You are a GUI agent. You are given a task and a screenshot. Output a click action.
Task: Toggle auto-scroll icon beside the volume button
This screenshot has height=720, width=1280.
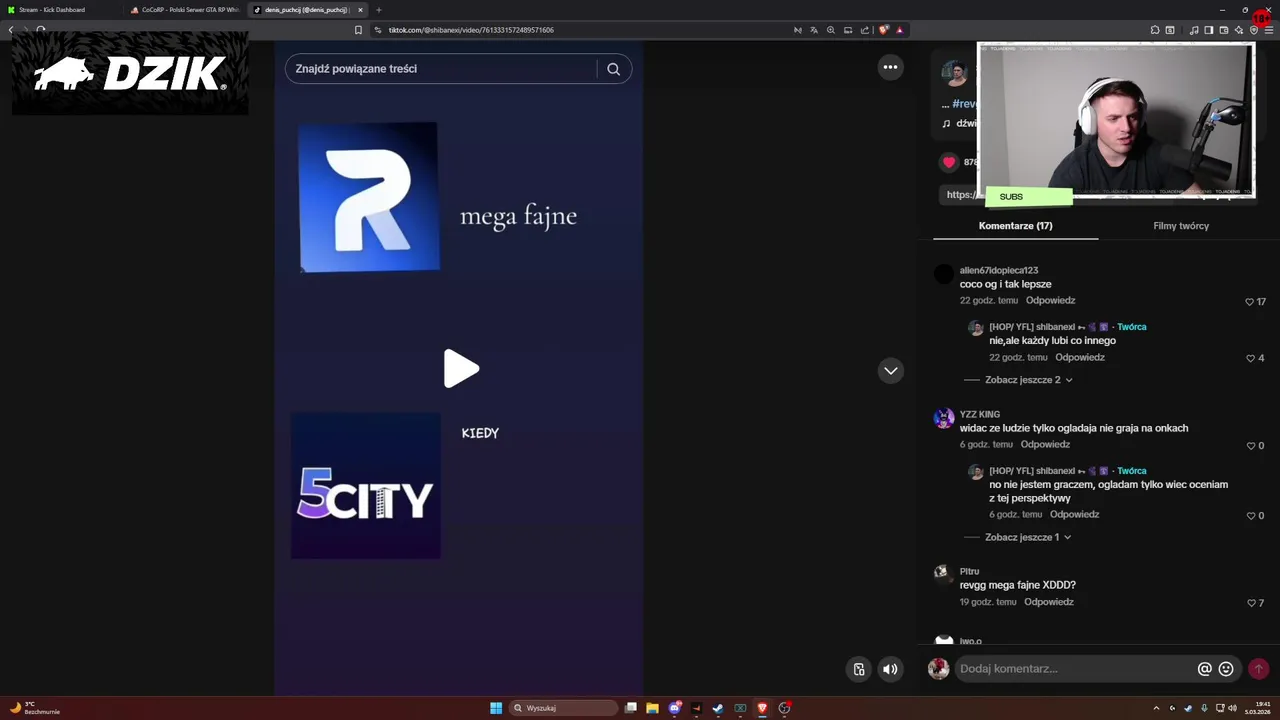click(x=859, y=669)
